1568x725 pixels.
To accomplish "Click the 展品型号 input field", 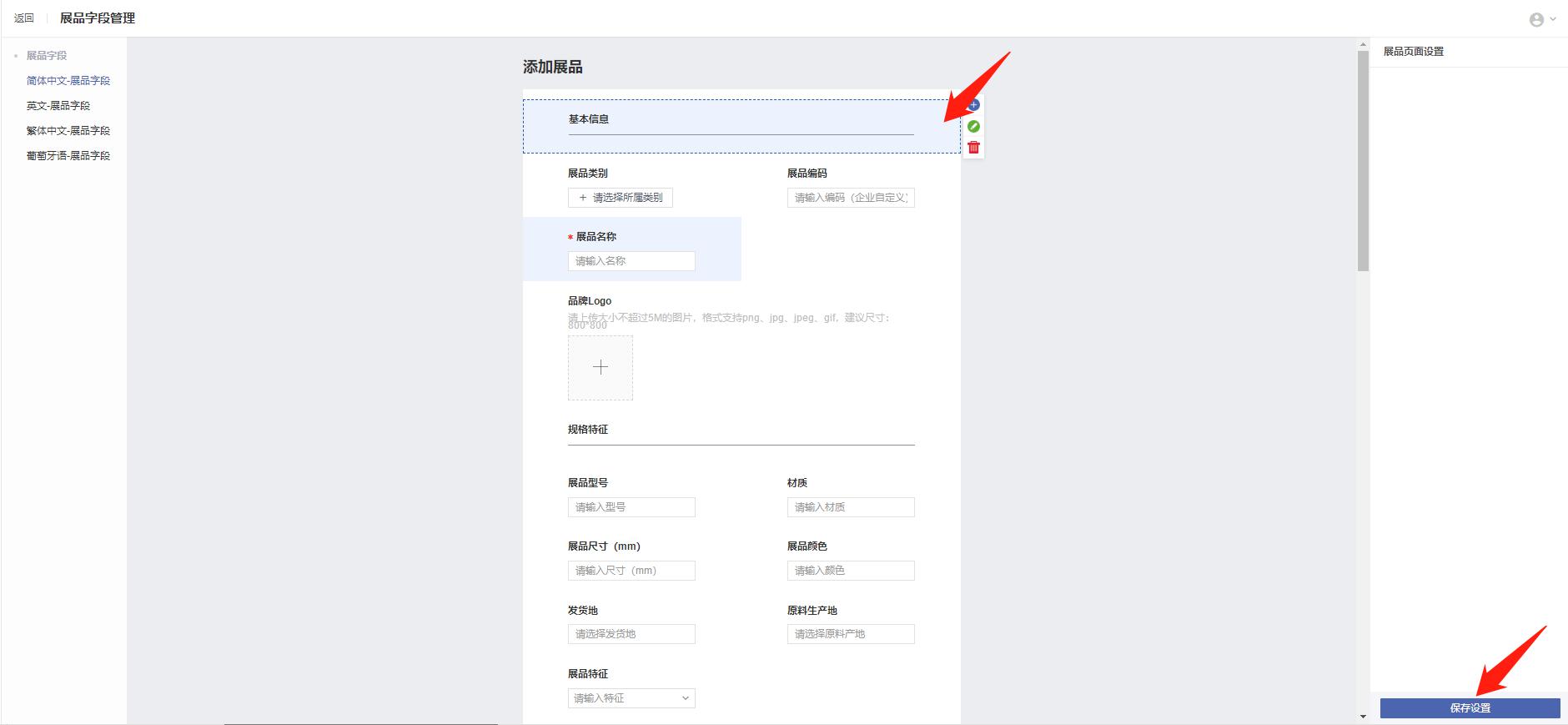I will 631,507.
